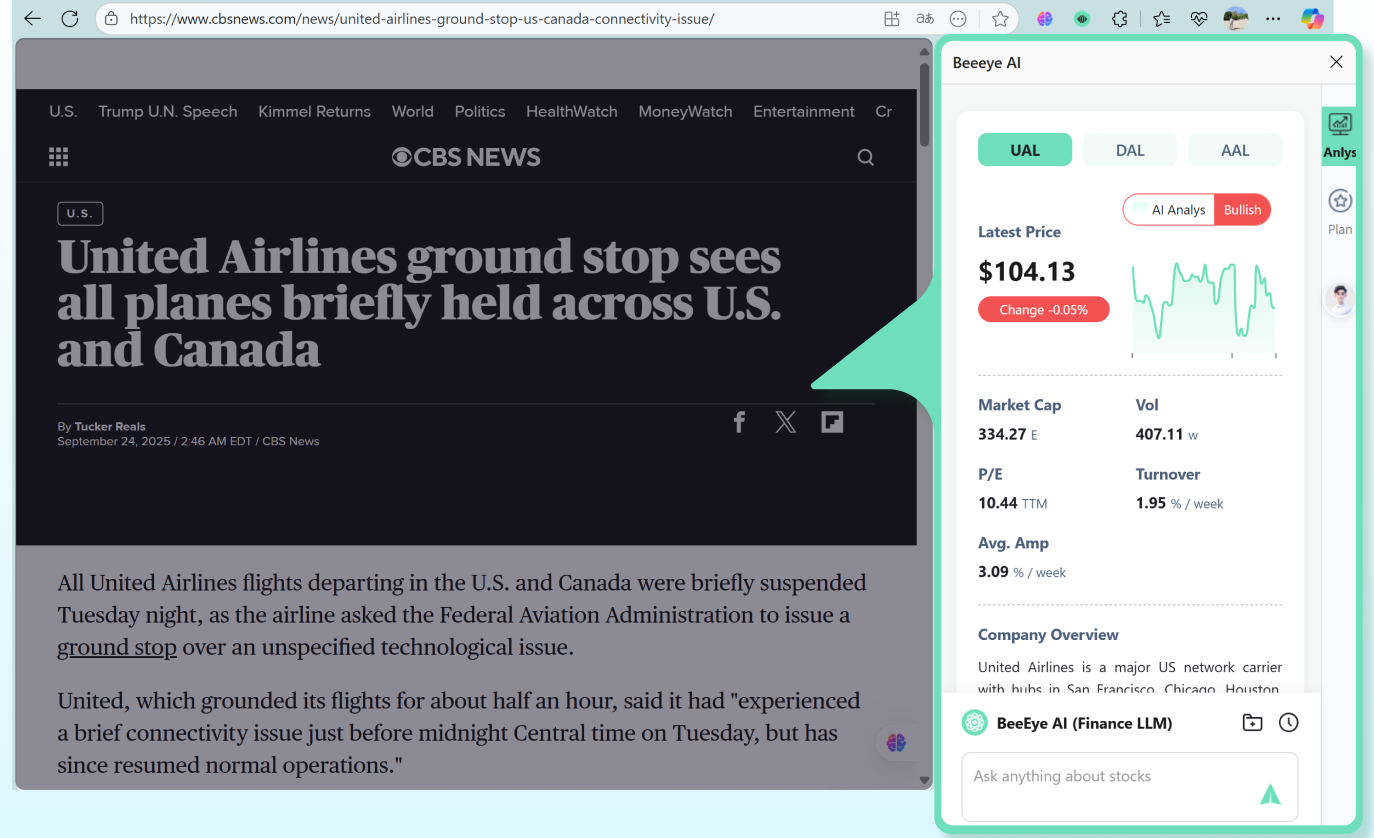Image resolution: width=1374 pixels, height=838 pixels.
Task: Share article on Facebook
Action: click(x=739, y=422)
